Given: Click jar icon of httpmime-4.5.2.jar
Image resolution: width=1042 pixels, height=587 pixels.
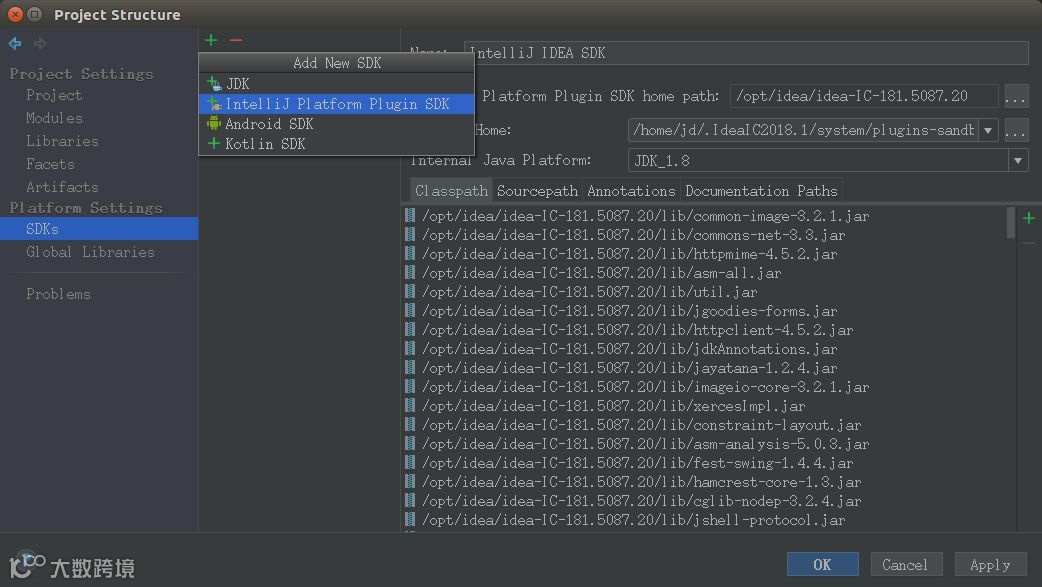Looking at the screenshot, I should pos(410,253).
